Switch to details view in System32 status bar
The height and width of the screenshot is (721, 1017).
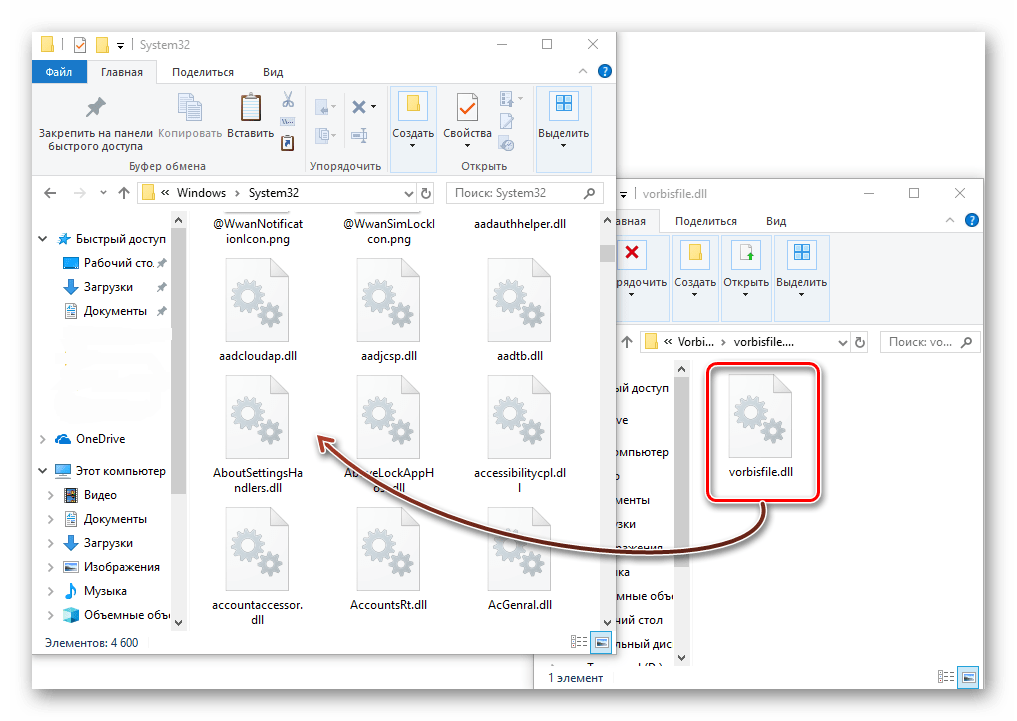click(x=579, y=642)
